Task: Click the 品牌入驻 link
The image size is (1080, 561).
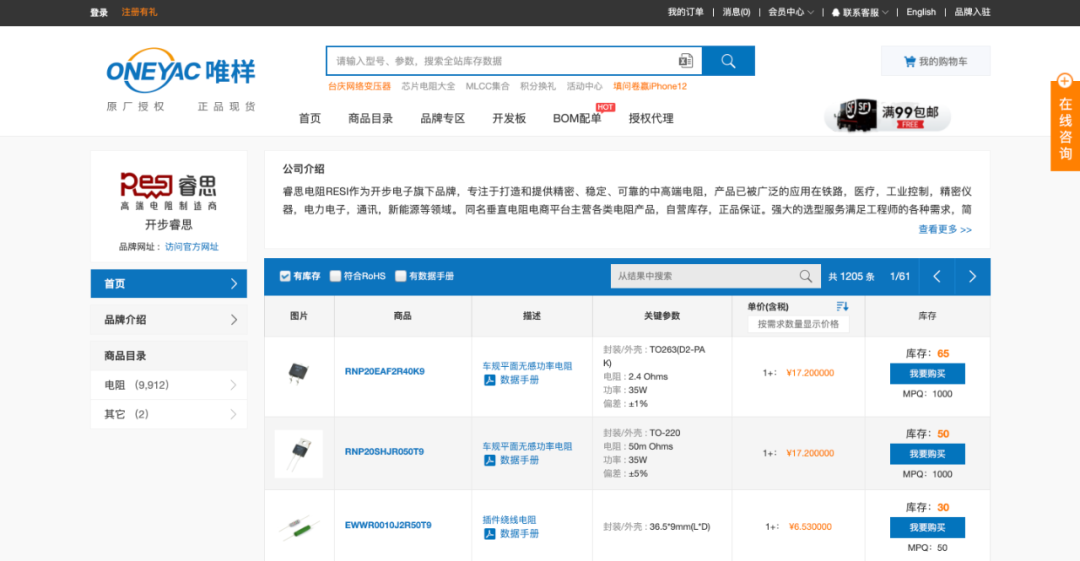Action: (972, 12)
